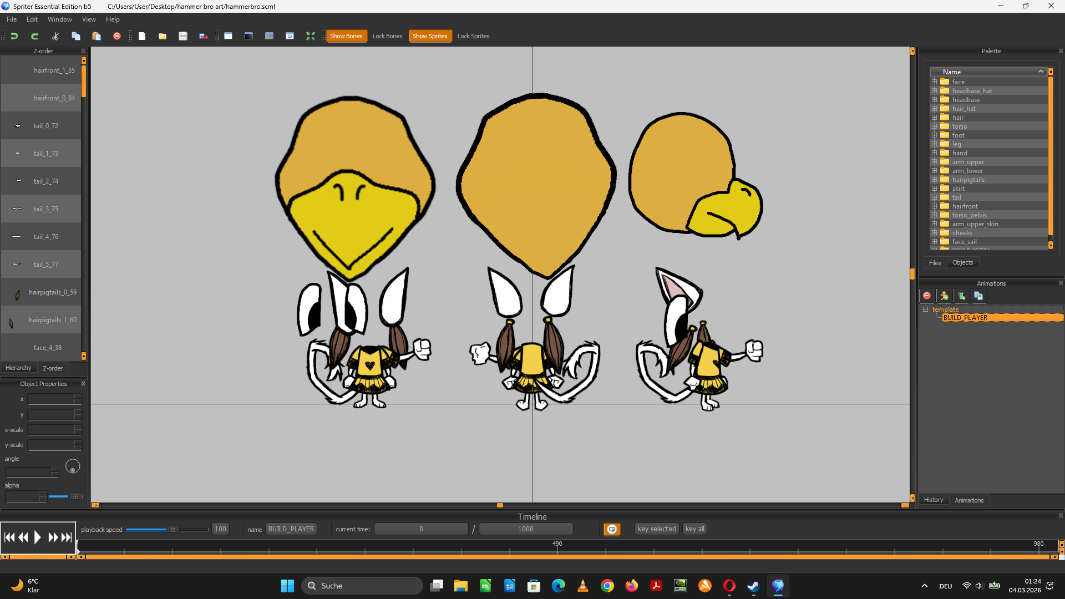Toggle Lock Sprites
Viewport: 1065px width, 599px height.
473,36
